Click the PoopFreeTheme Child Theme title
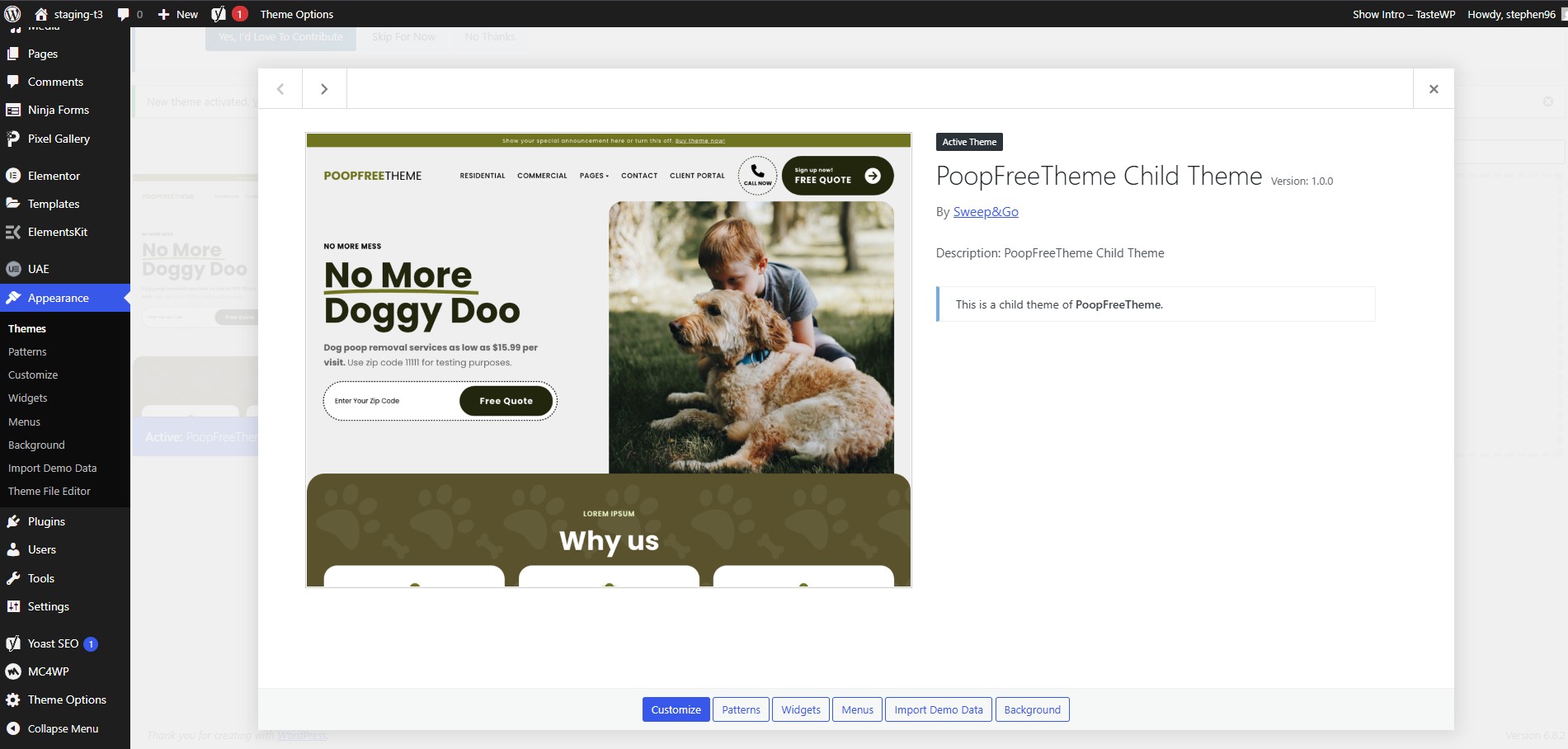The image size is (1568, 749). 1099,176
